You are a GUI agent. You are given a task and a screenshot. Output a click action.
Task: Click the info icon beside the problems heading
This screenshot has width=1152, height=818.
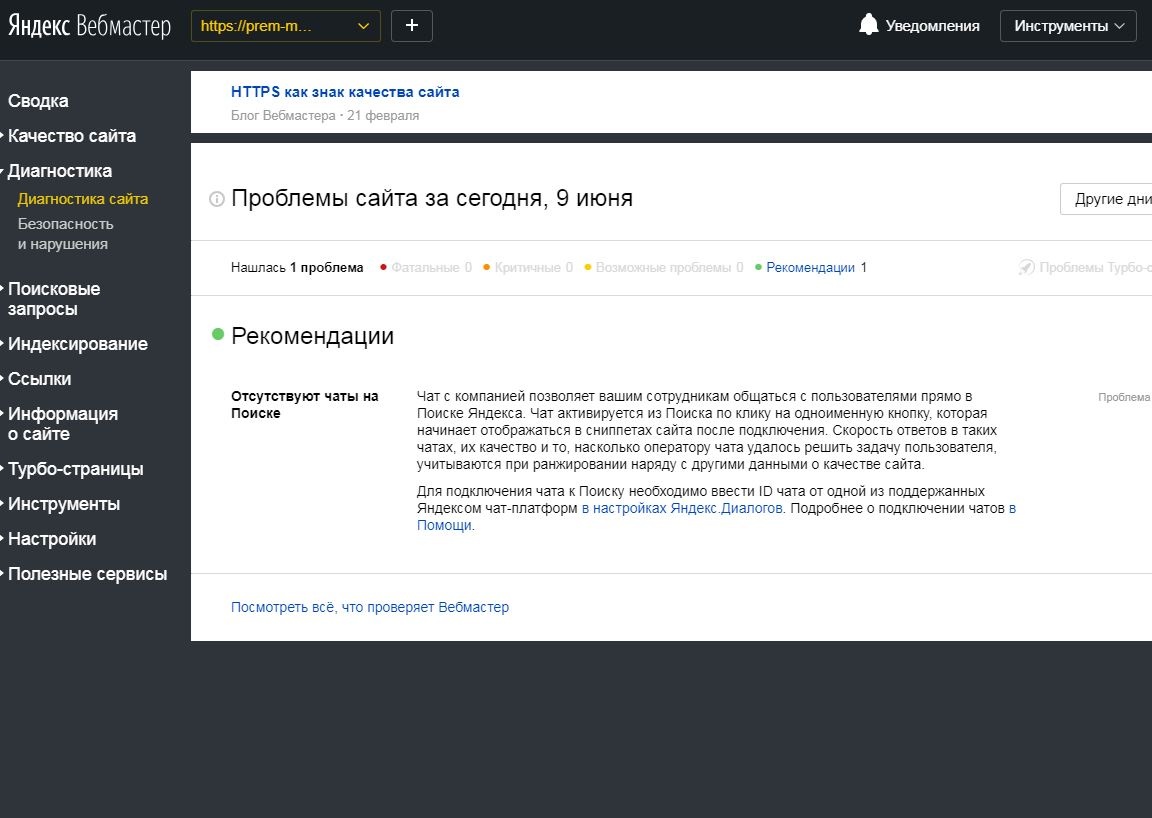click(x=216, y=199)
